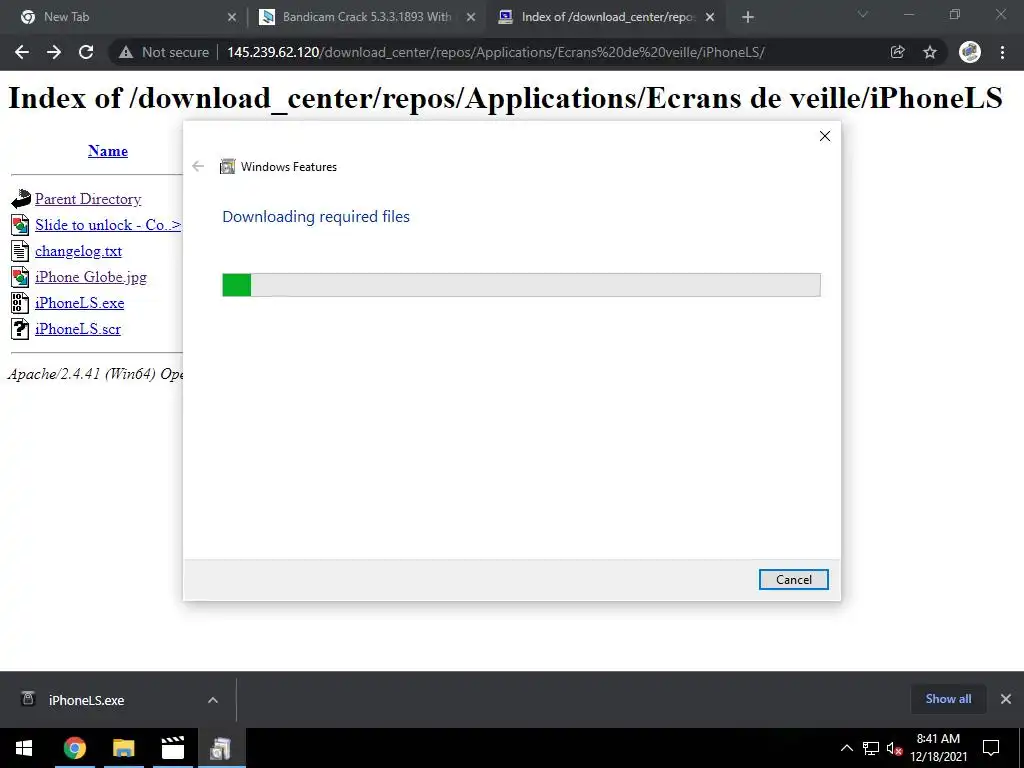The height and width of the screenshot is (768, 1024).
Task: Open the clapperboard video app on taskbar
Action: [172, 748]
